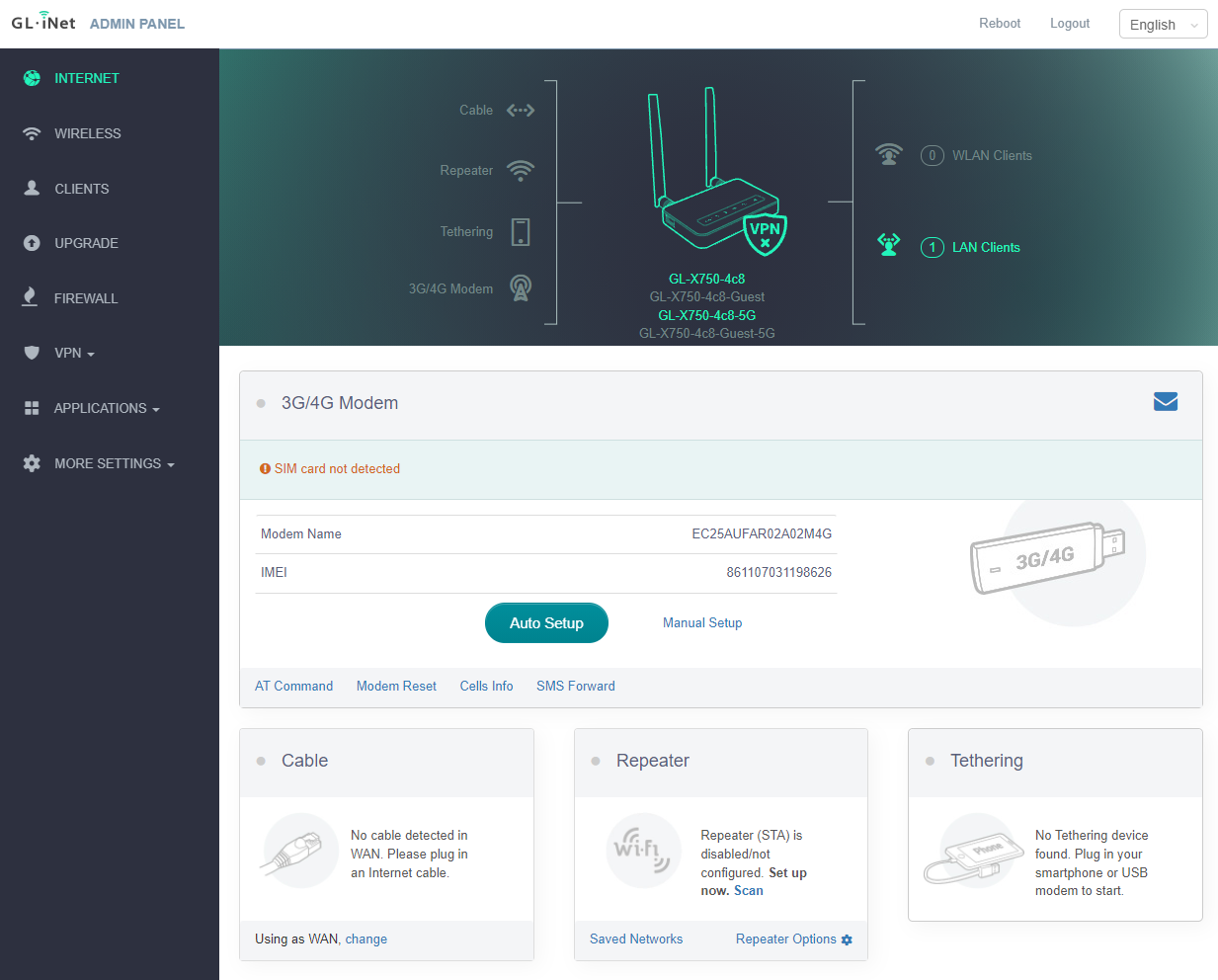Click the Tethering phone icon in diagram
The image size is (1218, 980).
click(x=521, y=232)
